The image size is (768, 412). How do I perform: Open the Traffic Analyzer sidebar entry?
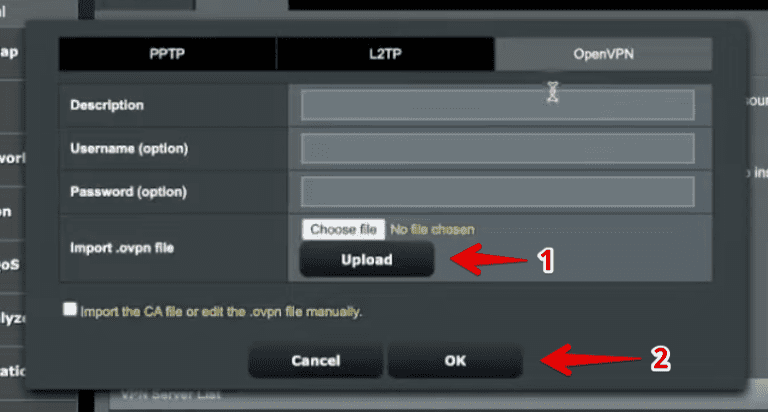(x=12, y=318)
